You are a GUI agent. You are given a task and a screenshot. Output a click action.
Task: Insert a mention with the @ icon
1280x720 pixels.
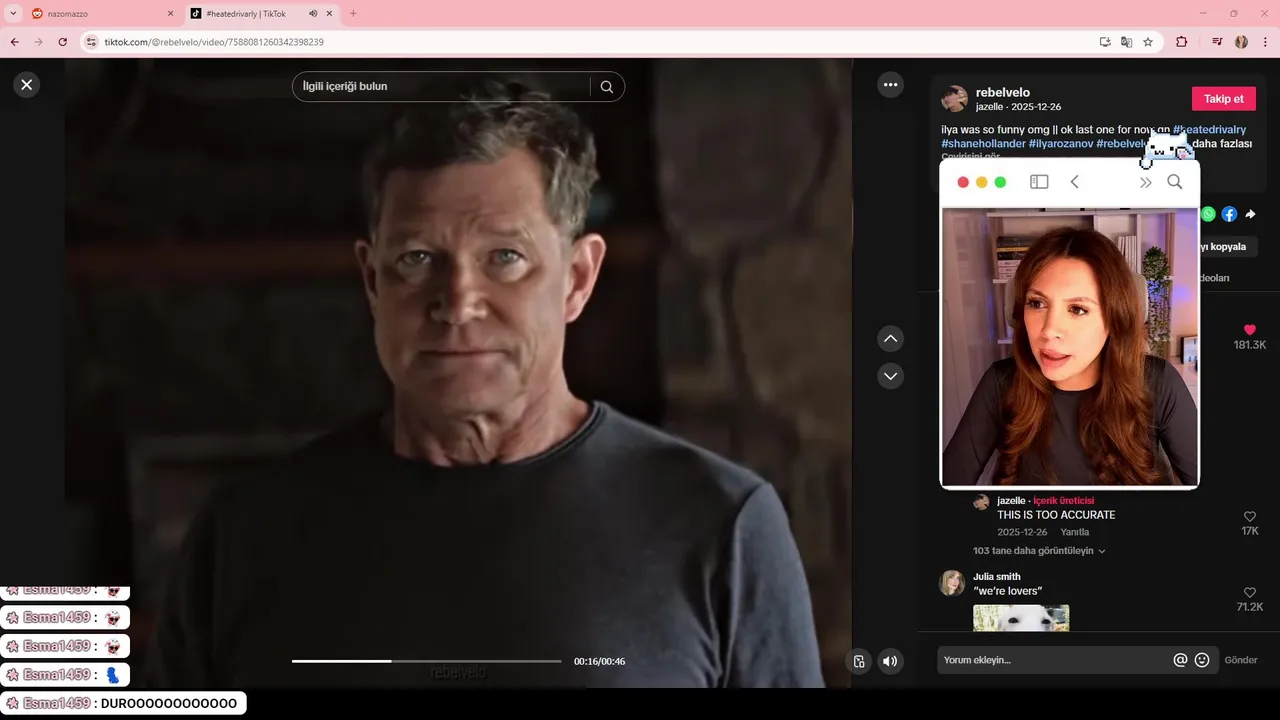tap(1180, 660)
